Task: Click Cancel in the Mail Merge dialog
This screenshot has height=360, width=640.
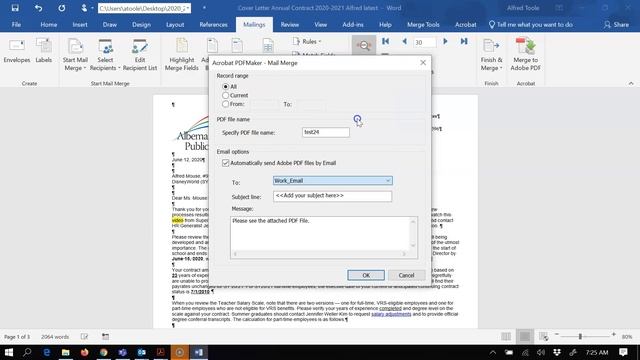Action: (407, 275)
